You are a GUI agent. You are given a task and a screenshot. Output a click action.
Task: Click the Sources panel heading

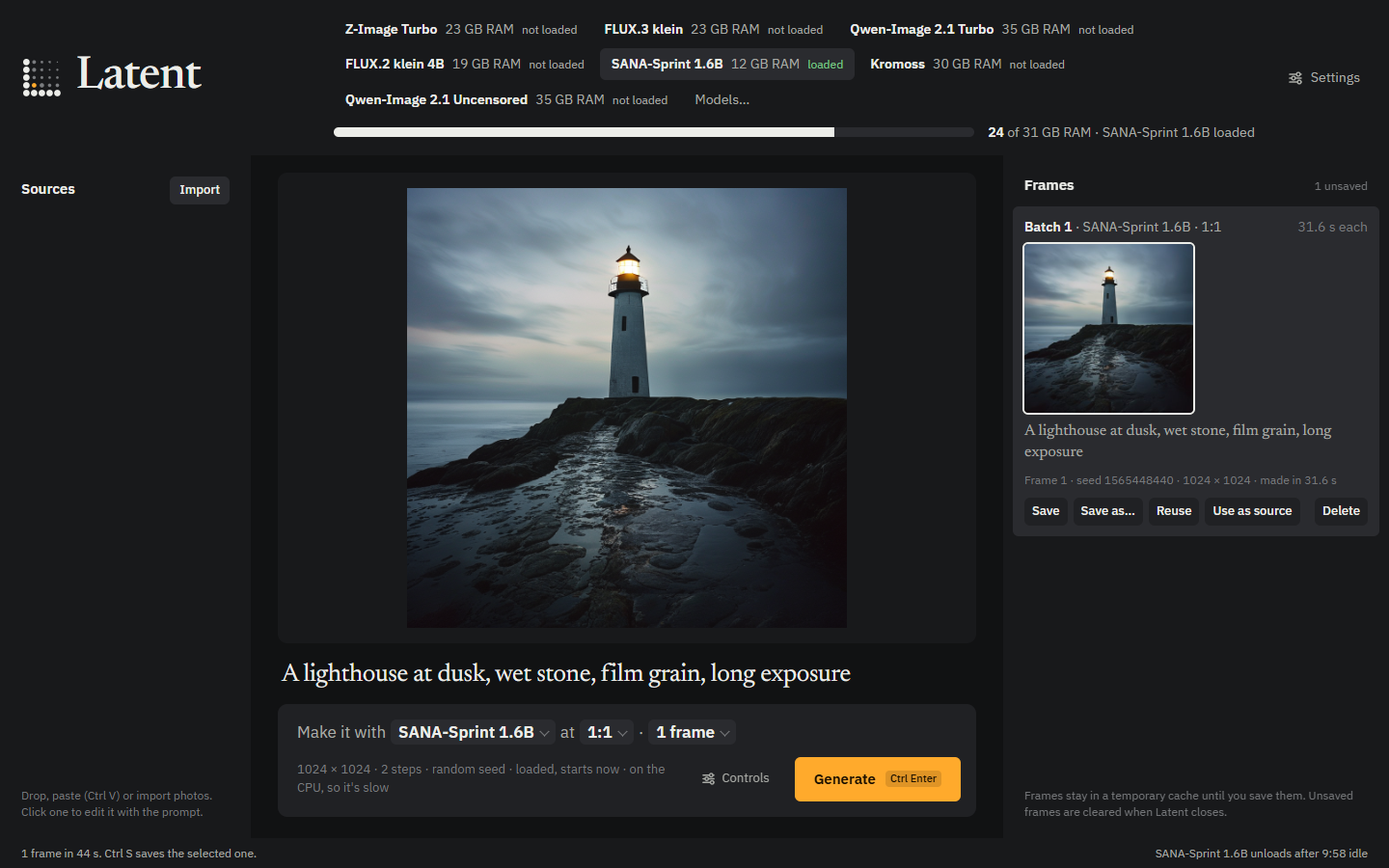(x=48, y=189)
